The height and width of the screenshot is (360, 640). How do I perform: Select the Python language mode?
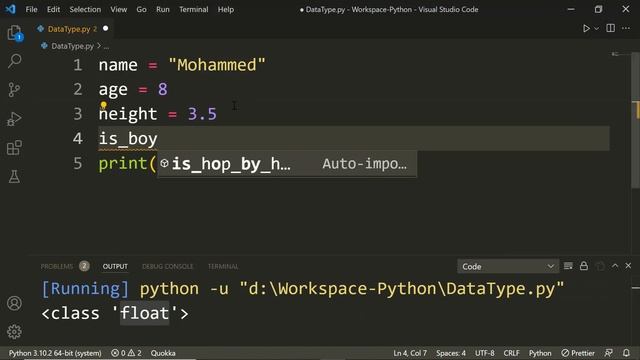[540, 353]
